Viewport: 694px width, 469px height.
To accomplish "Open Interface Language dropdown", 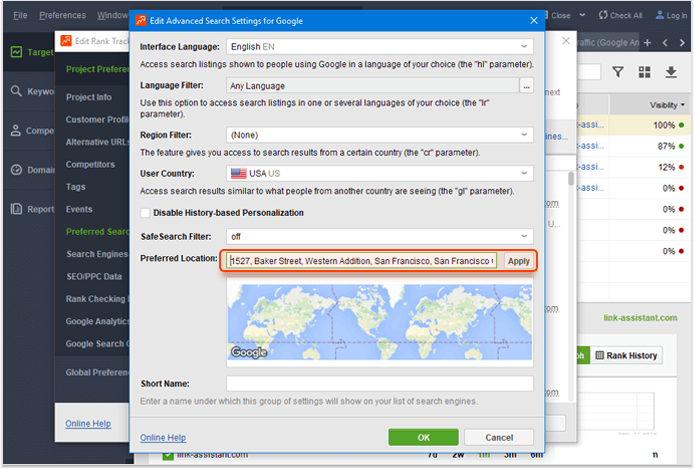I will pyautogui.click(x=380, y=46).
